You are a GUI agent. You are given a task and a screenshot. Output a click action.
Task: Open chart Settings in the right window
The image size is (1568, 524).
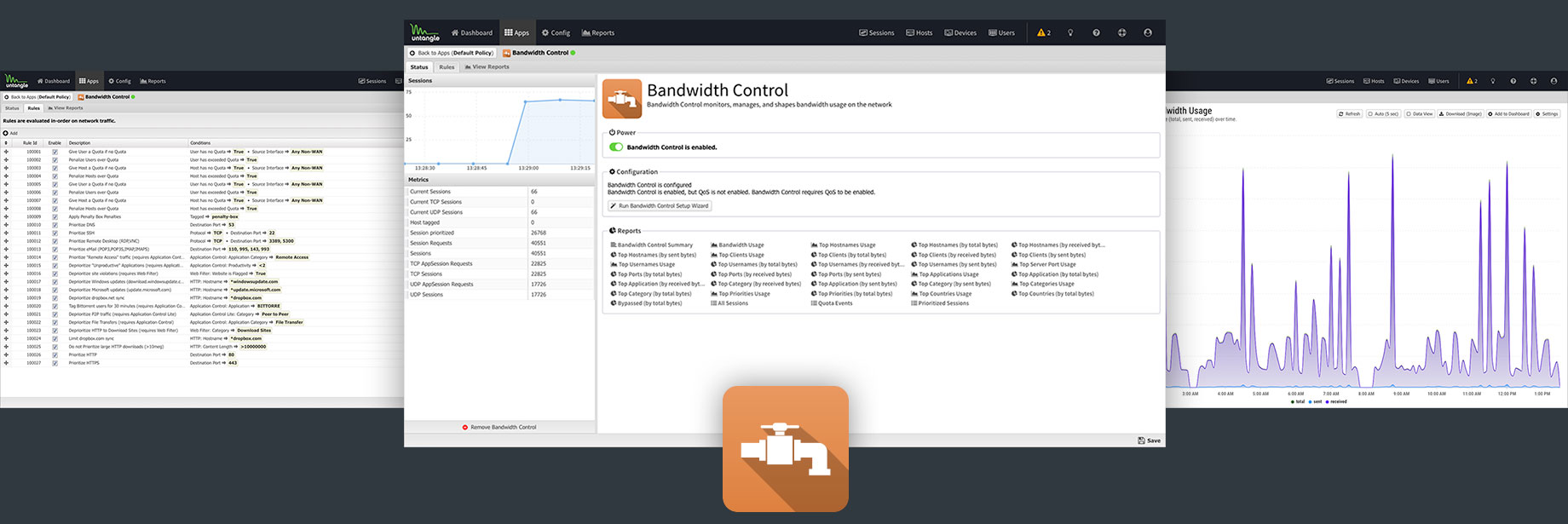1548,114
